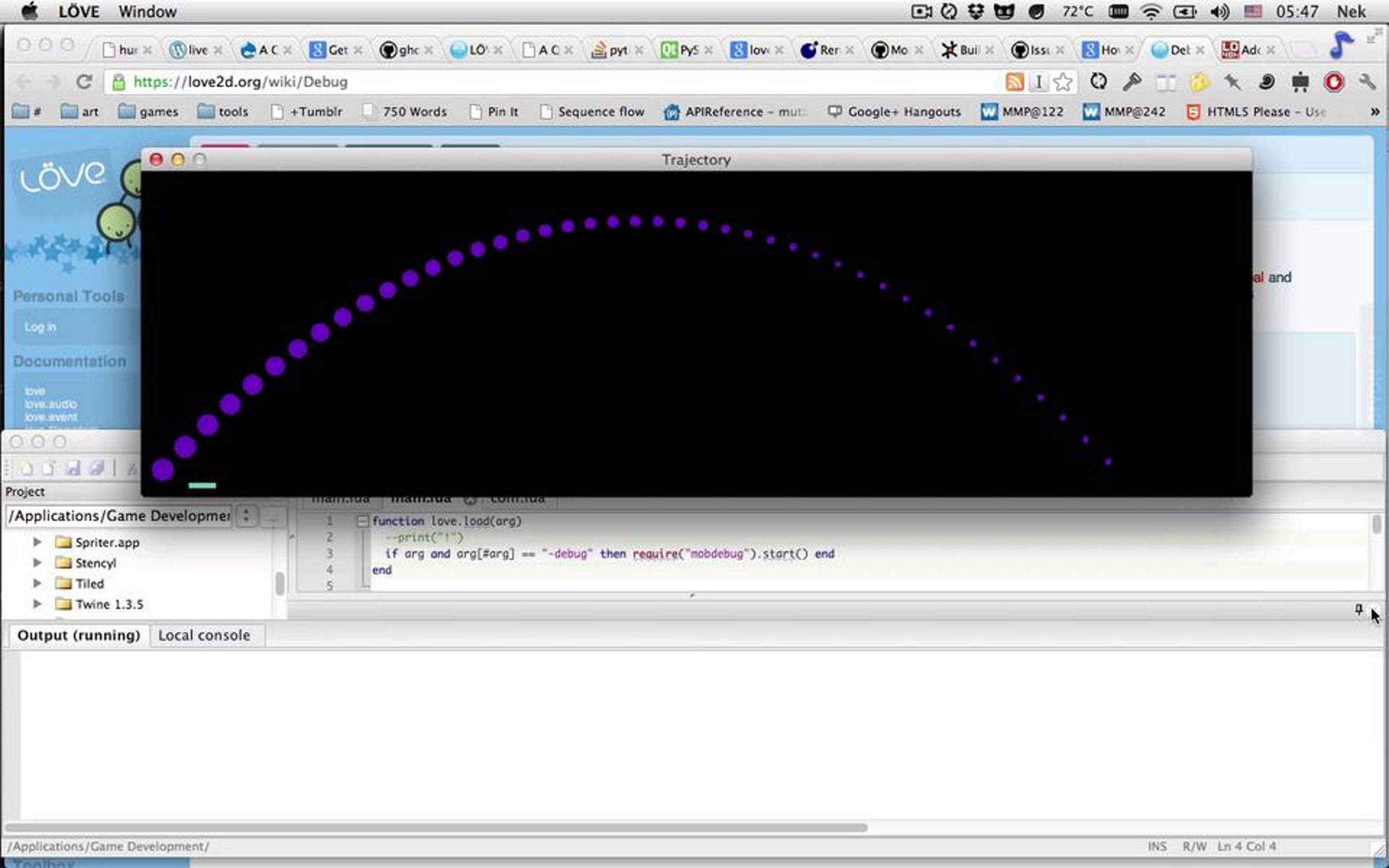Bookmark this page with the star icon
Viewport: 1389px width, 868px height.
click(1063, 82)
